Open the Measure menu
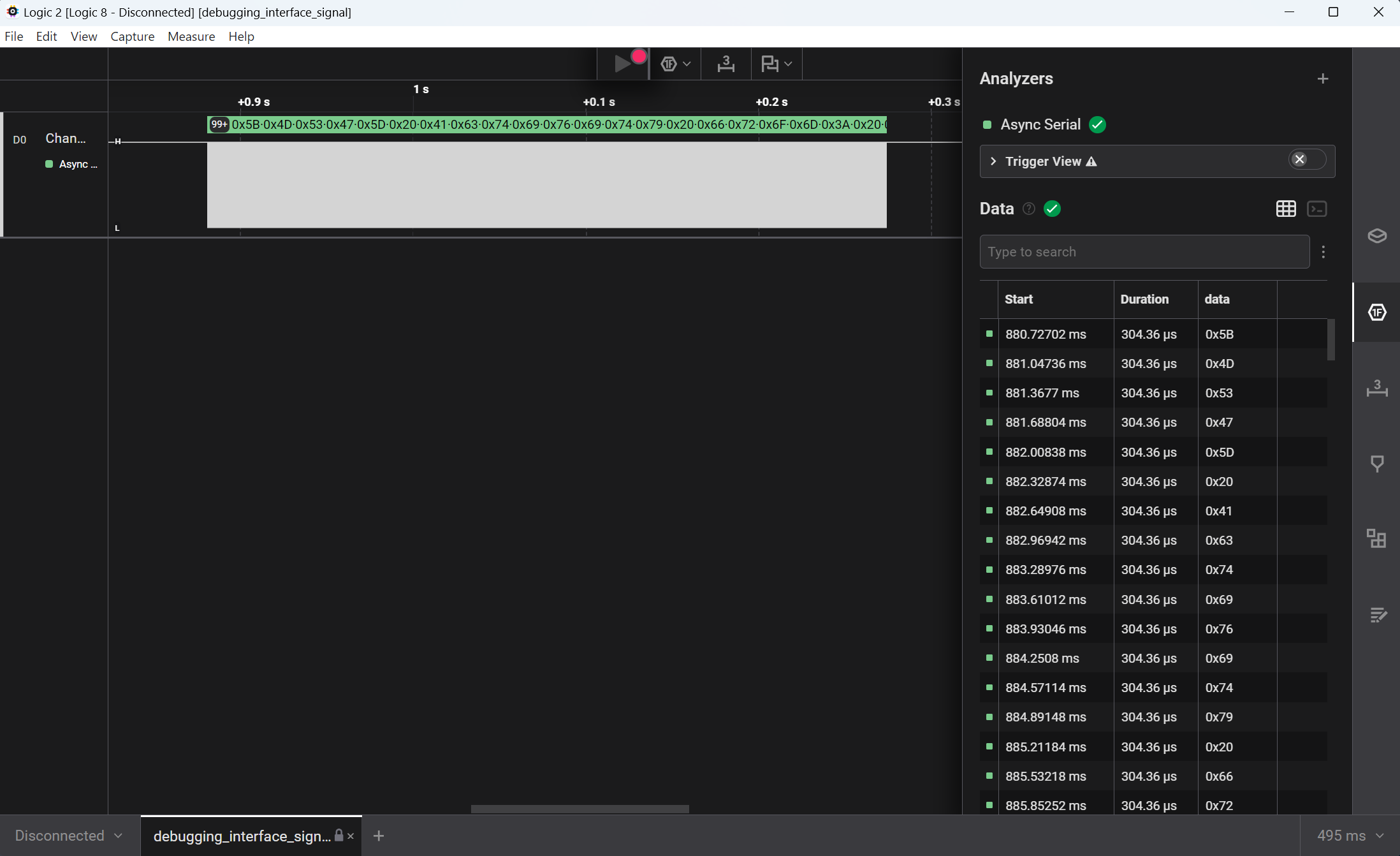 point(191,36)
